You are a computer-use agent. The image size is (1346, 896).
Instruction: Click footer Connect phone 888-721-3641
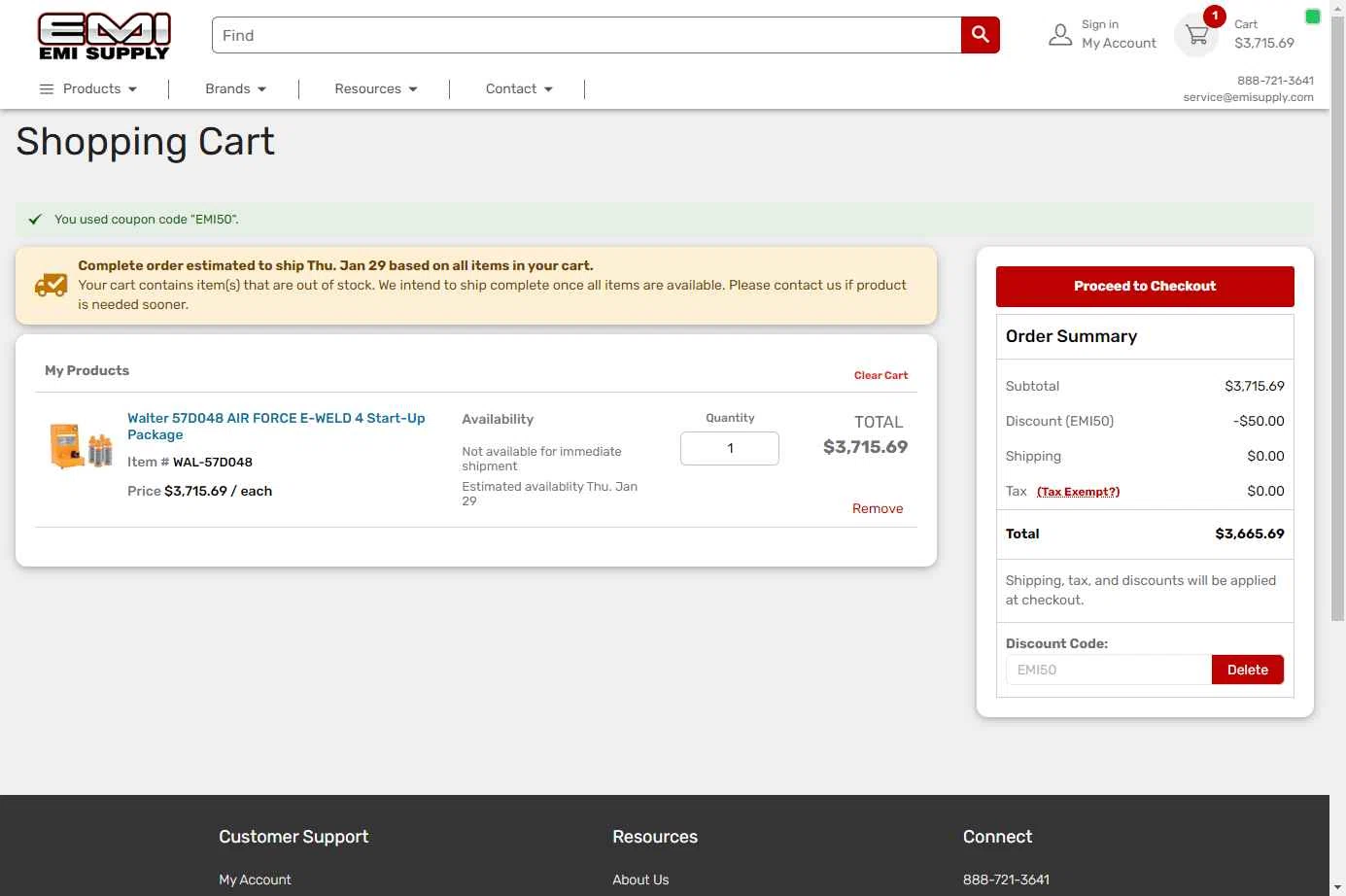[x=1006, y=879]
